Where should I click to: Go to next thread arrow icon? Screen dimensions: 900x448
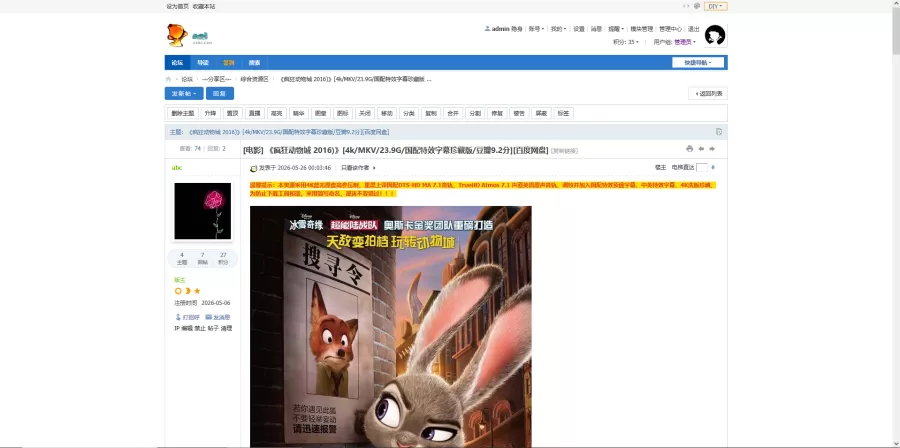pyautogui.click(x=712, y=149)
